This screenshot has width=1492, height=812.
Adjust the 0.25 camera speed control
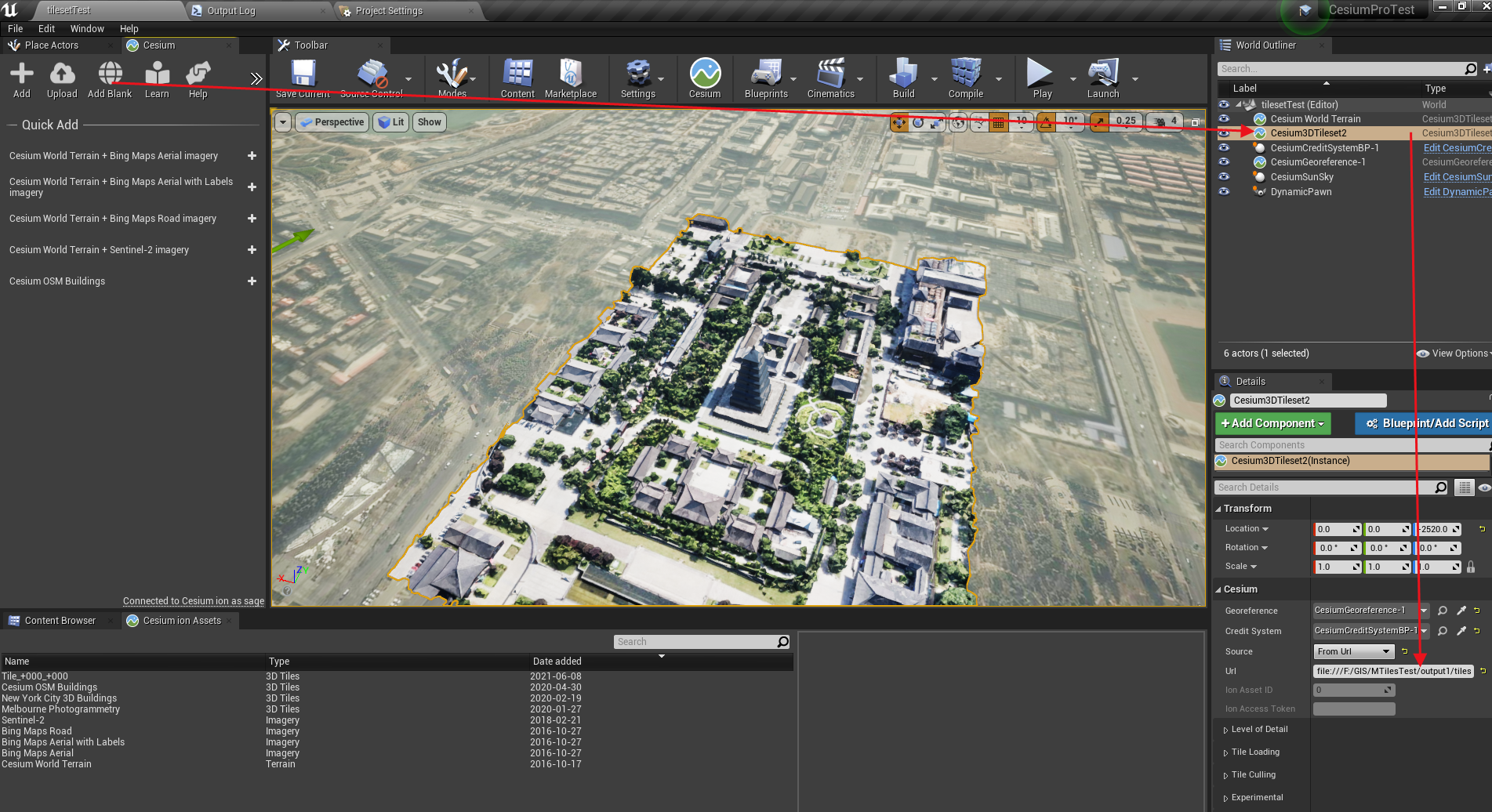(1127, 121)
